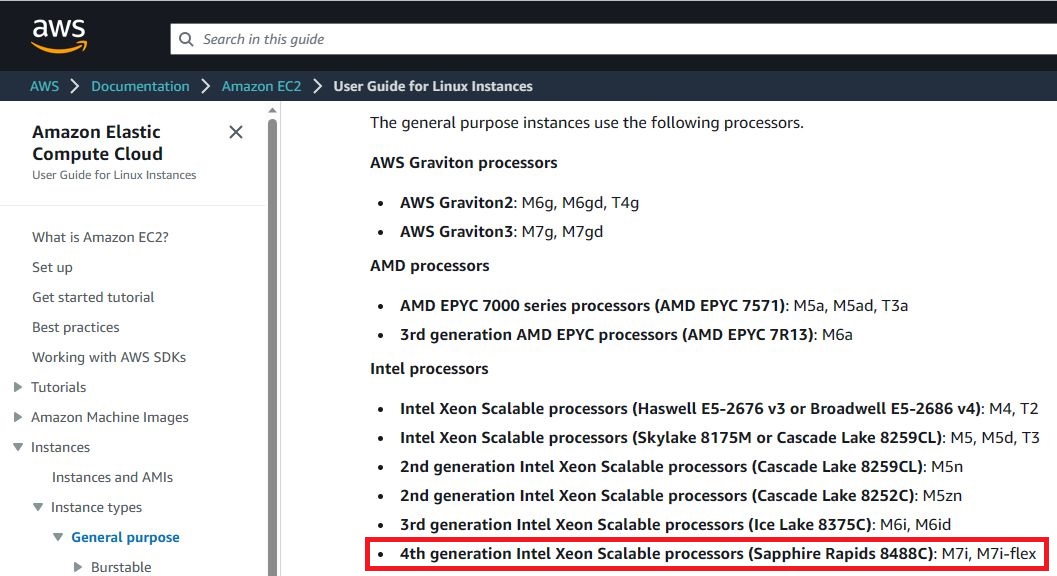
Task: Open the Instances and AMIs page
Action: (x=112, y=477)
